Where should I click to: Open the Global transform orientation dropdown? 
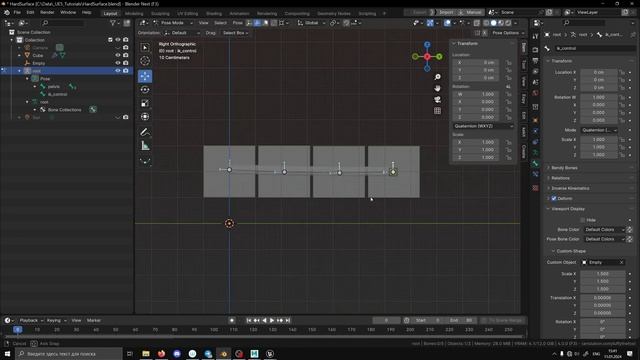pyautogui.click(x=311, y=23)
